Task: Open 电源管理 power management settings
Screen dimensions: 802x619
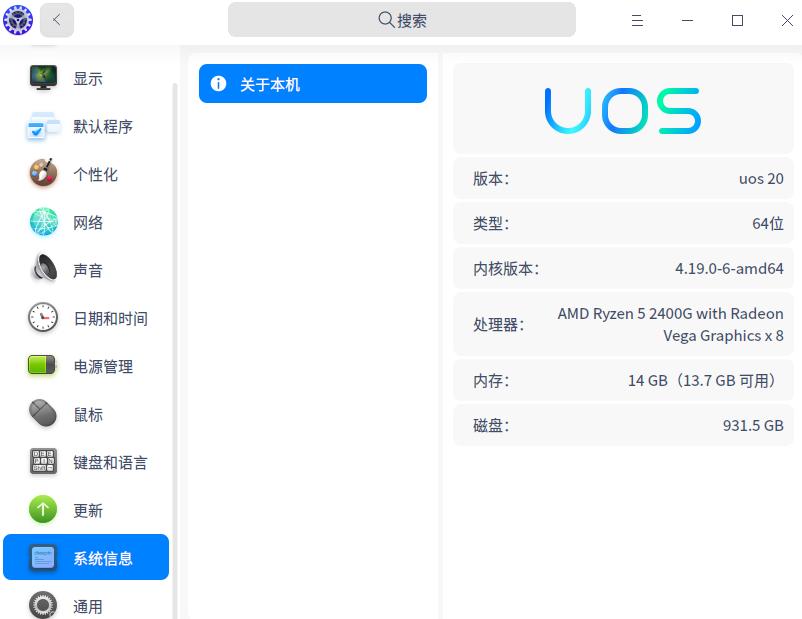Action: 43,366
